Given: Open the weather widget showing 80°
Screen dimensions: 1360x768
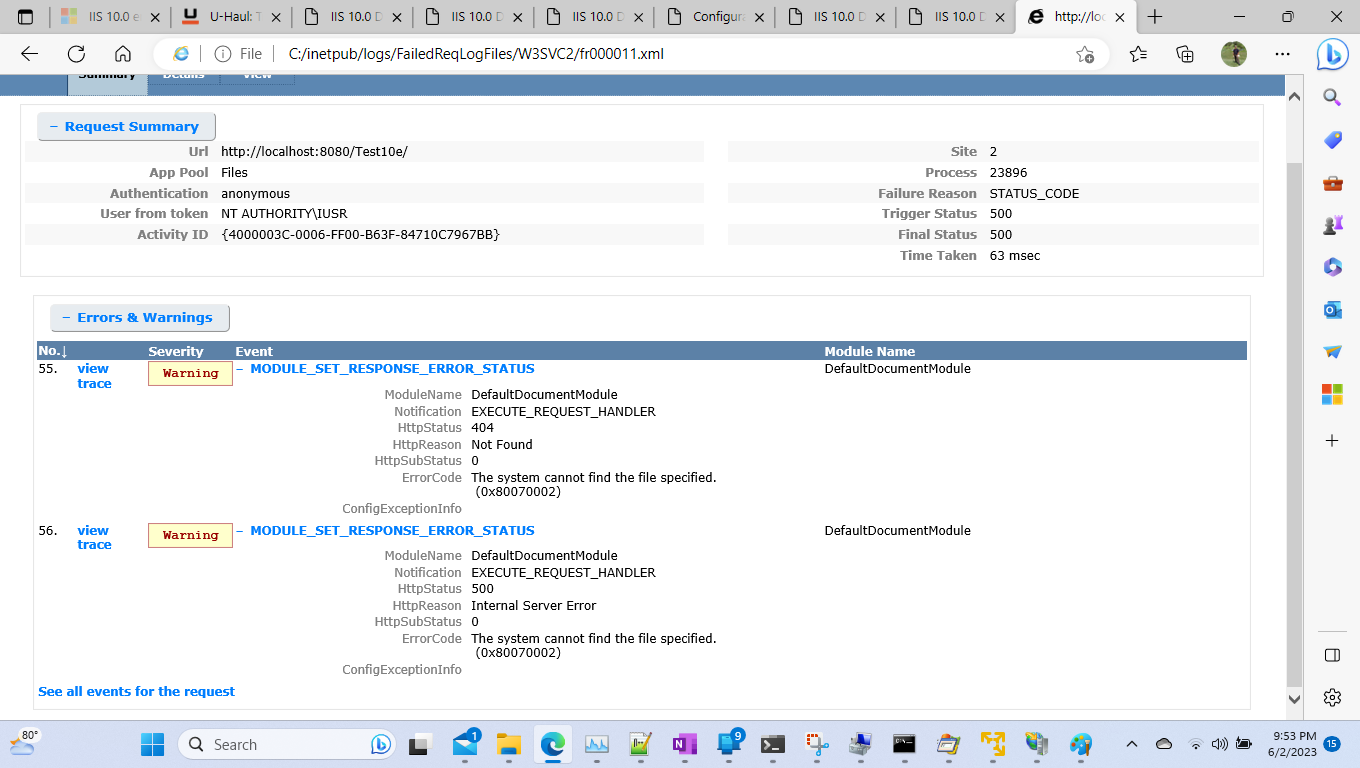Looking at the screenshot, I should point(25,743).
